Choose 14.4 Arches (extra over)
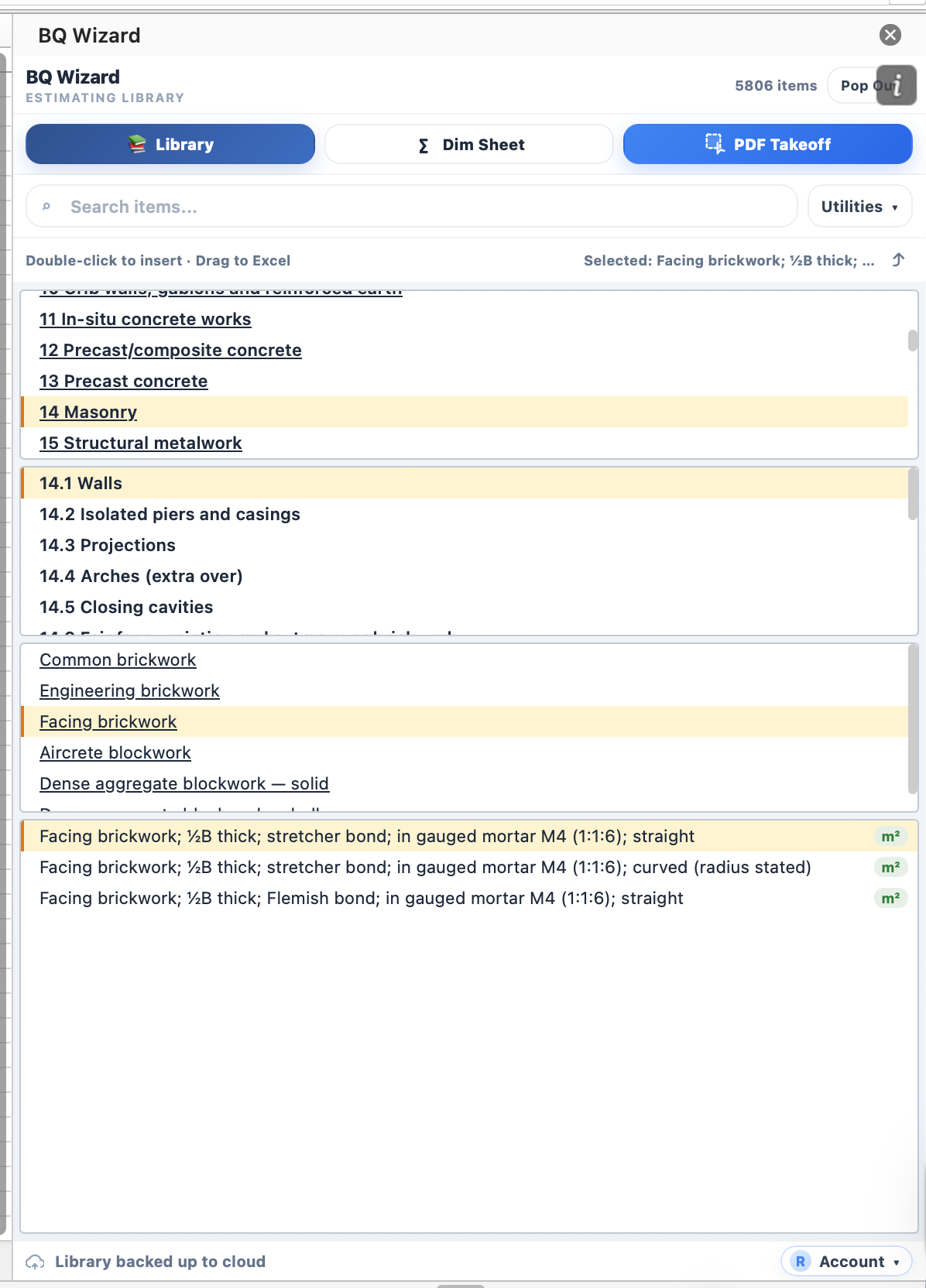This screenshot has width=926, height=1288. (141, 576)
